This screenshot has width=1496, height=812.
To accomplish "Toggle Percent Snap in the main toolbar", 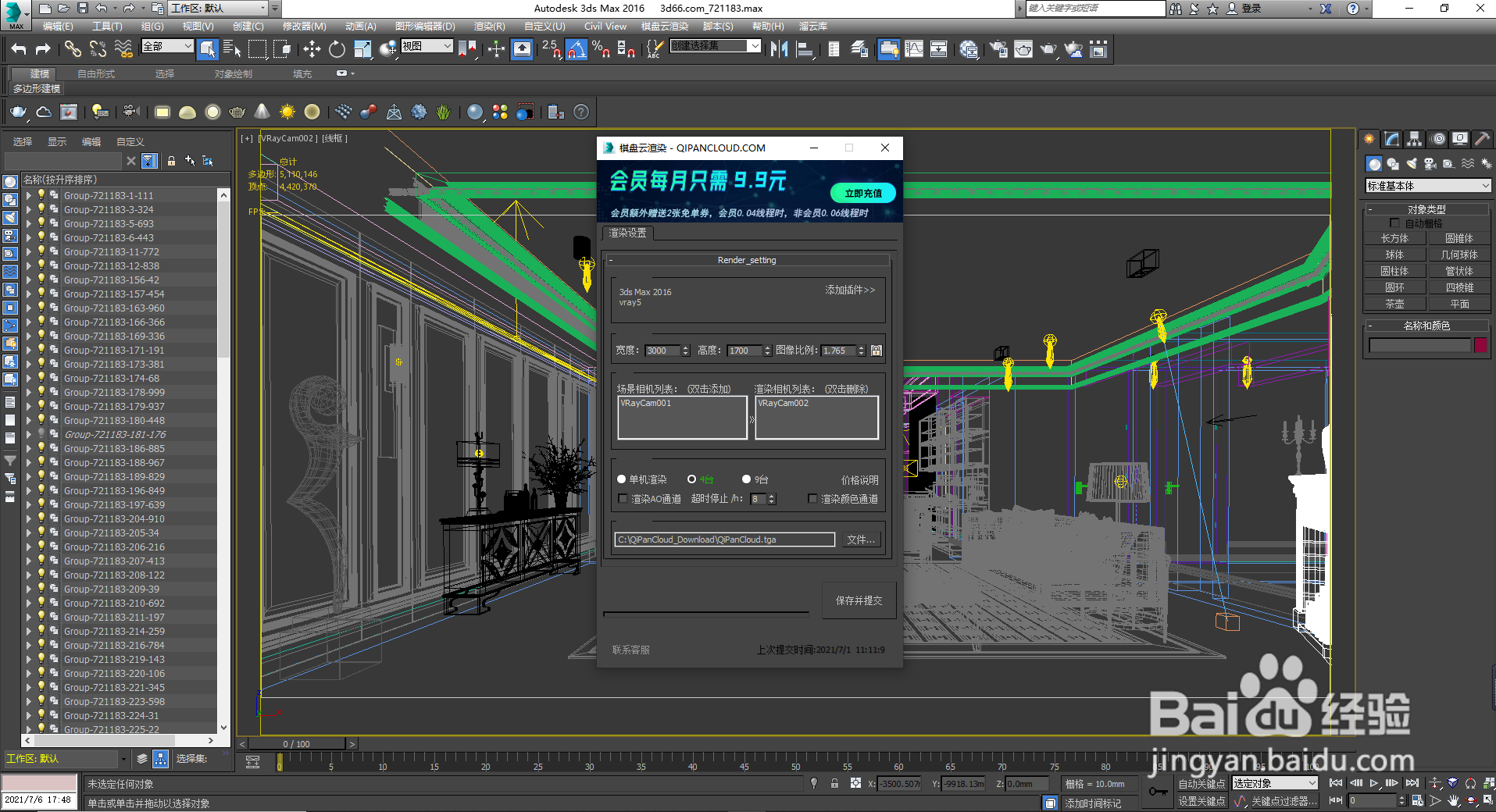I will click(601, 49).
